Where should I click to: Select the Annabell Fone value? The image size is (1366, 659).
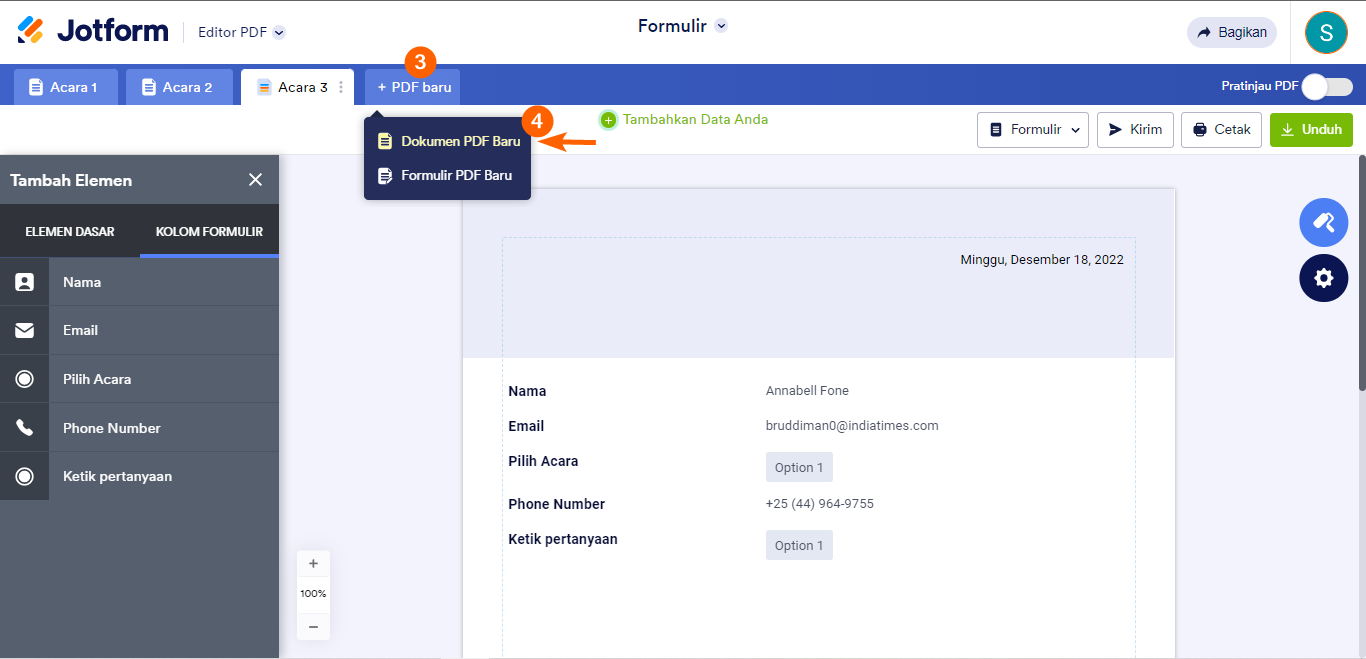point(807,391)
